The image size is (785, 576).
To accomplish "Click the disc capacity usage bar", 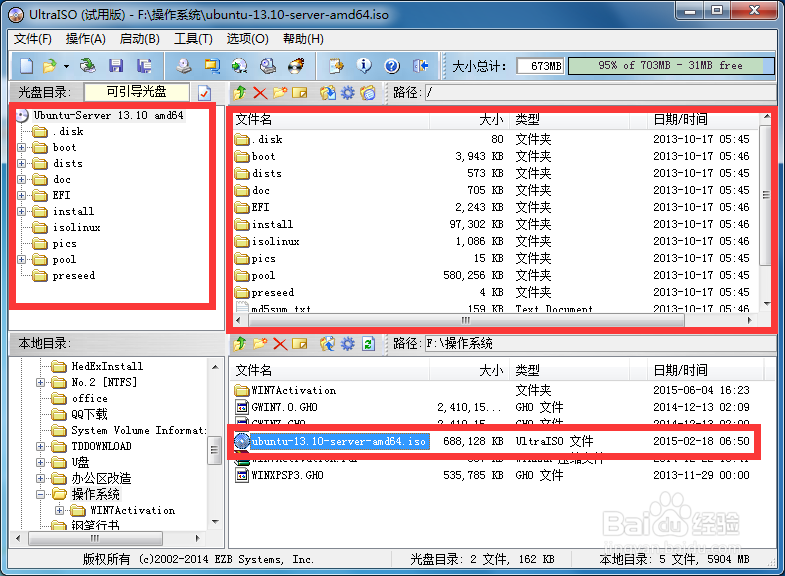I will click(x=670, y=66).
